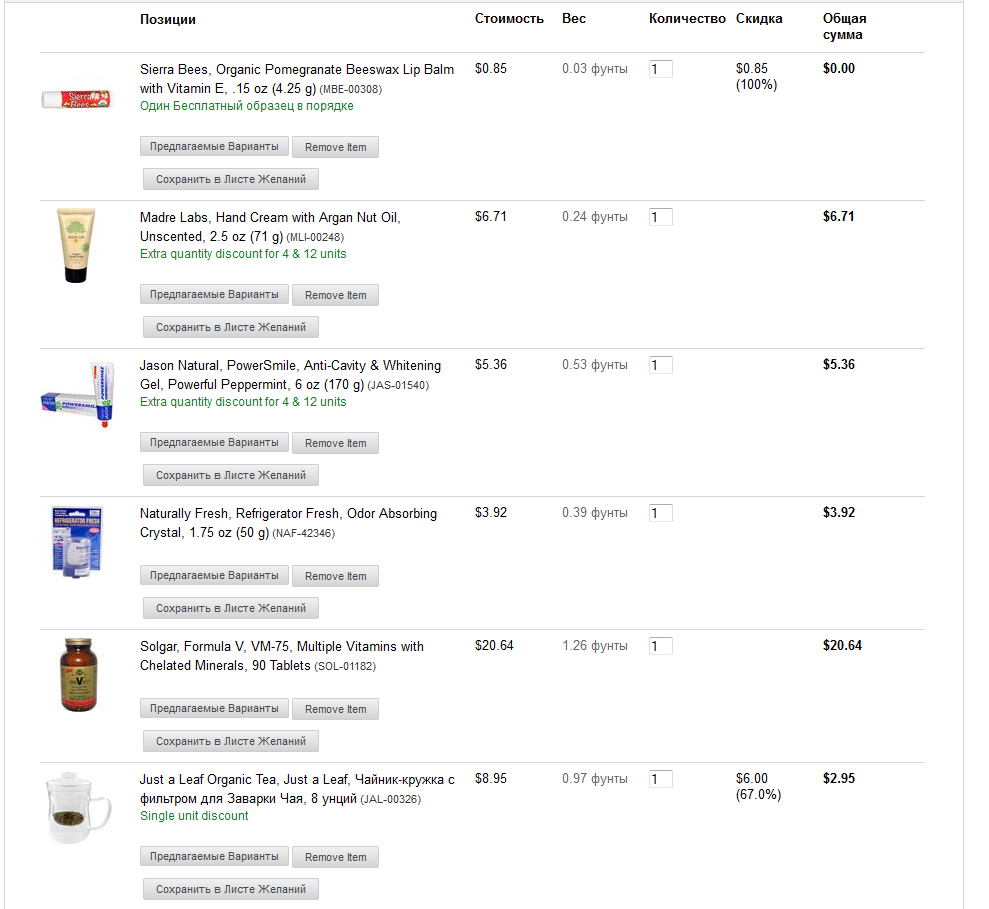Open Предлагаемые Варианты for Jason Natural gel
The image size is (989, 909).
tap(214, 442)
